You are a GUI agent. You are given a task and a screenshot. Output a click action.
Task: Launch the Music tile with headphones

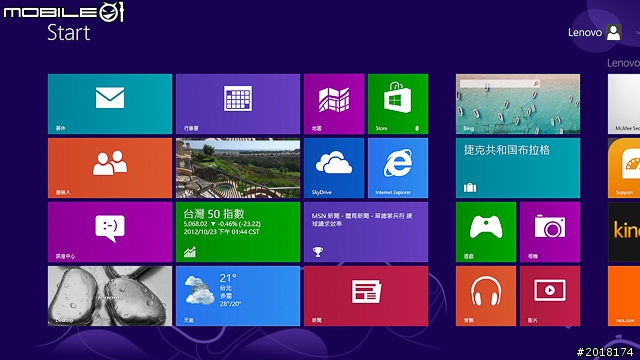[486, 296]
